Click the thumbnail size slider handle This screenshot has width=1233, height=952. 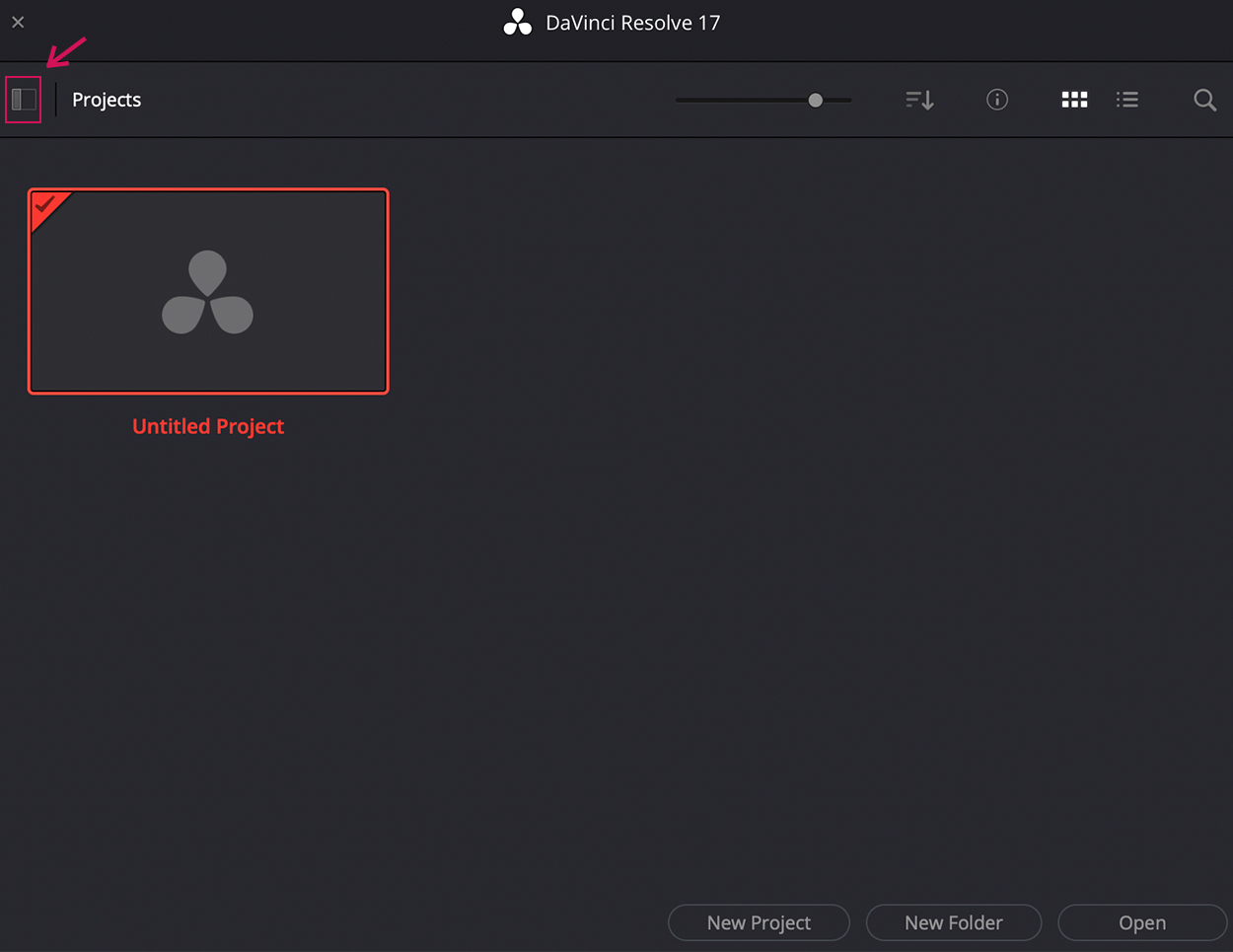pos(816,100)
